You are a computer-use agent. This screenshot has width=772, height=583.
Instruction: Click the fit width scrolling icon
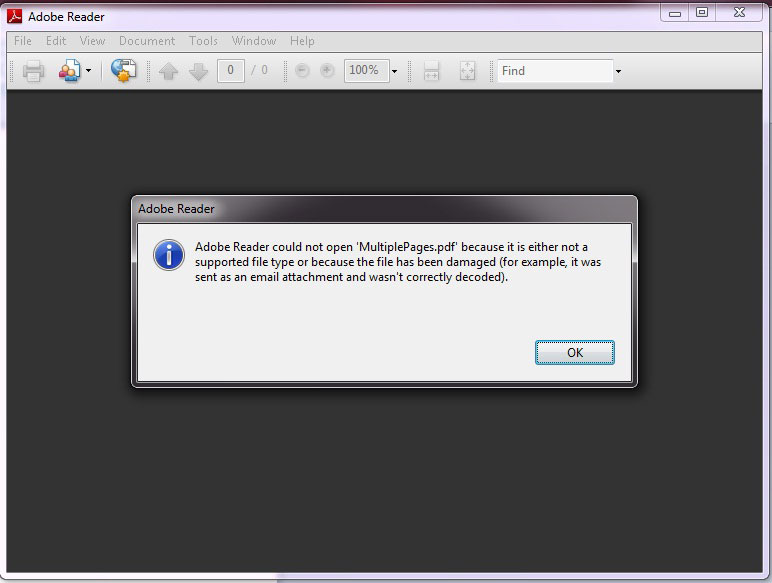(x=432, y=71)
